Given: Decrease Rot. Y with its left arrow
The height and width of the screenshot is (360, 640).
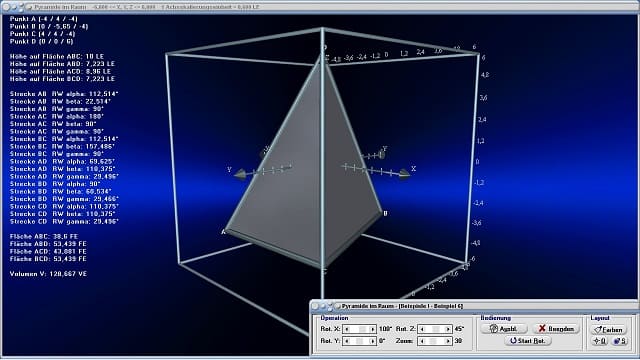Looking at the screenshot, I should (x=347, y=341).
